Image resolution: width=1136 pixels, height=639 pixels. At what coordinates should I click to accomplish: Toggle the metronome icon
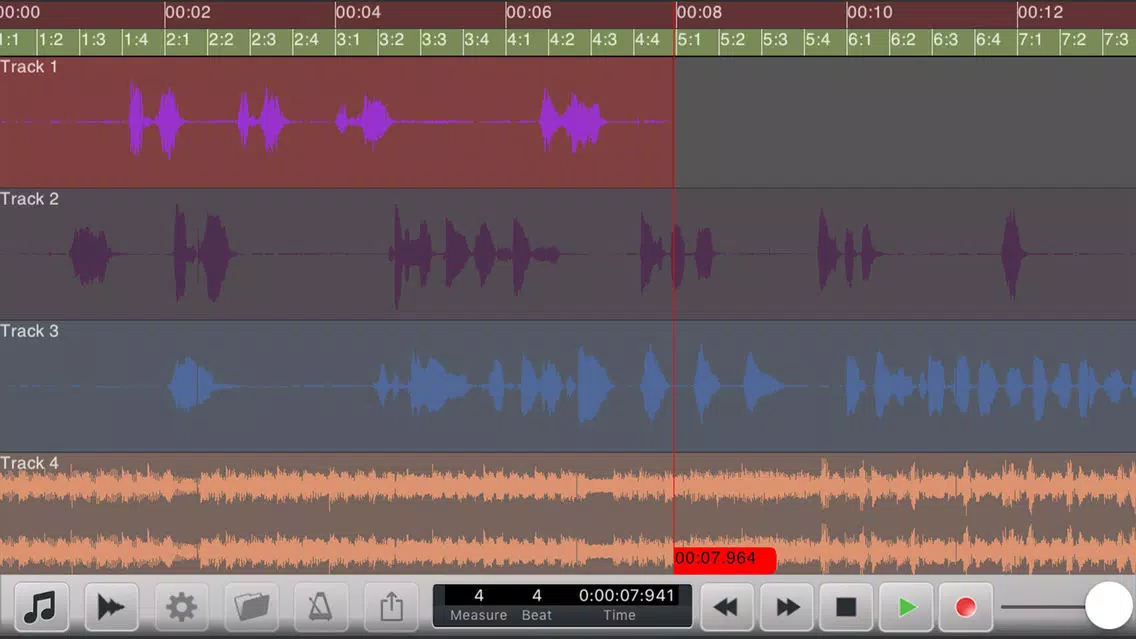(321, 606)
